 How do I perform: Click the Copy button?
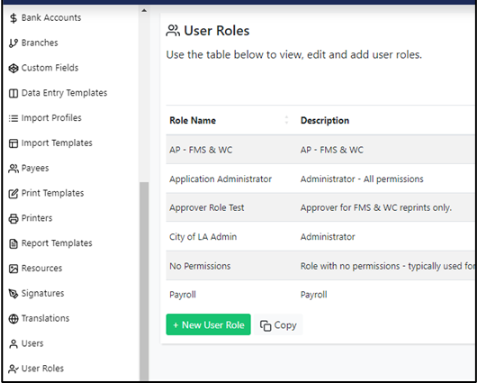[278, 325]
